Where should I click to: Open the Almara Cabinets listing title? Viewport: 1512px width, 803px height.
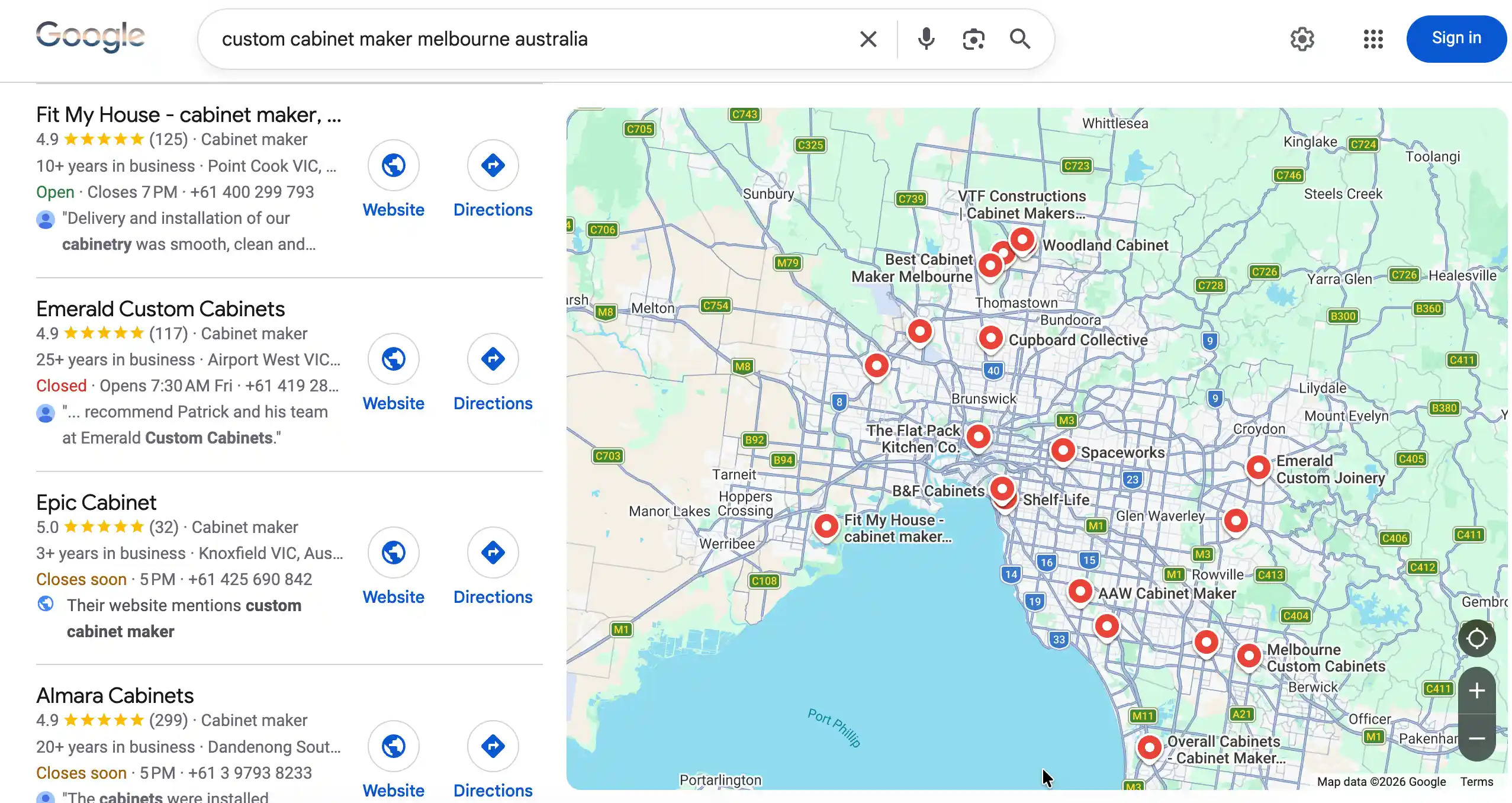click(x=115, y=695)
